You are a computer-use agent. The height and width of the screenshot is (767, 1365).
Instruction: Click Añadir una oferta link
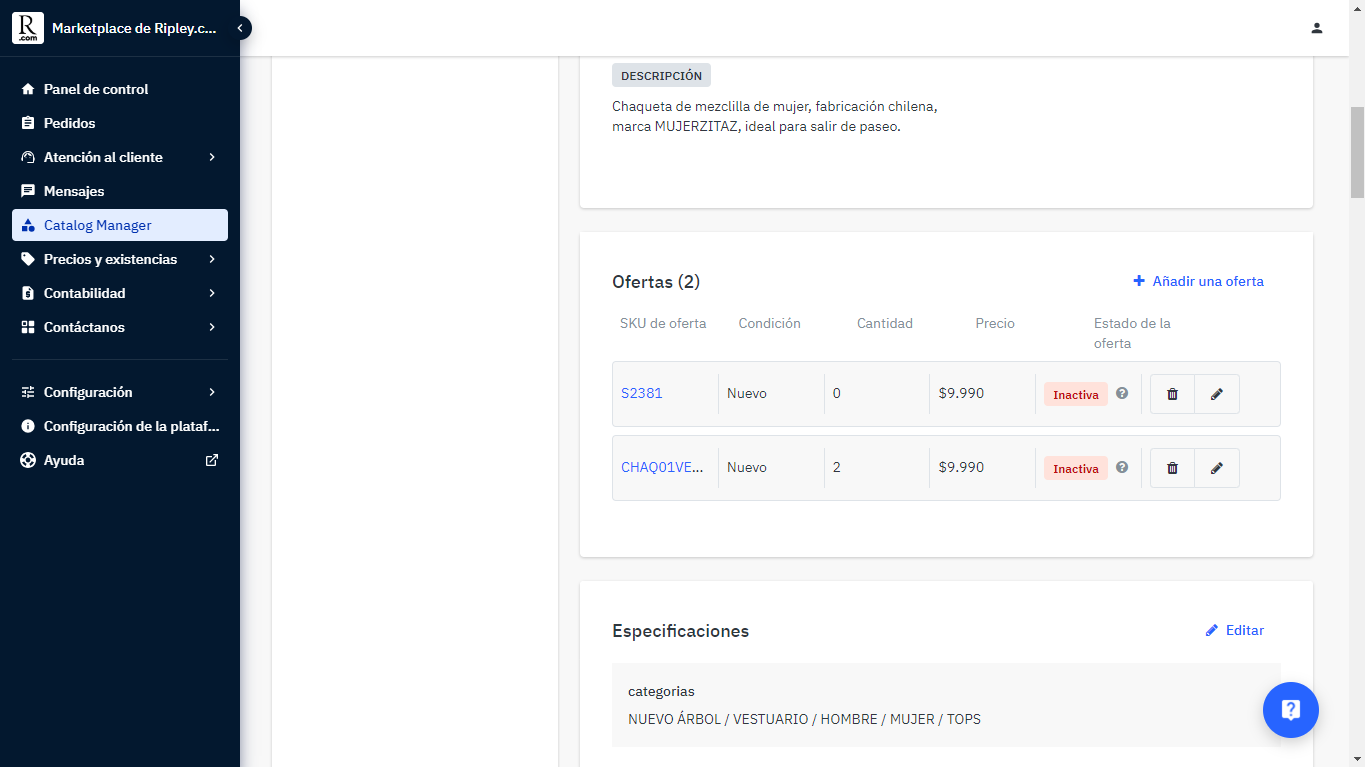tap(1198, 281)
